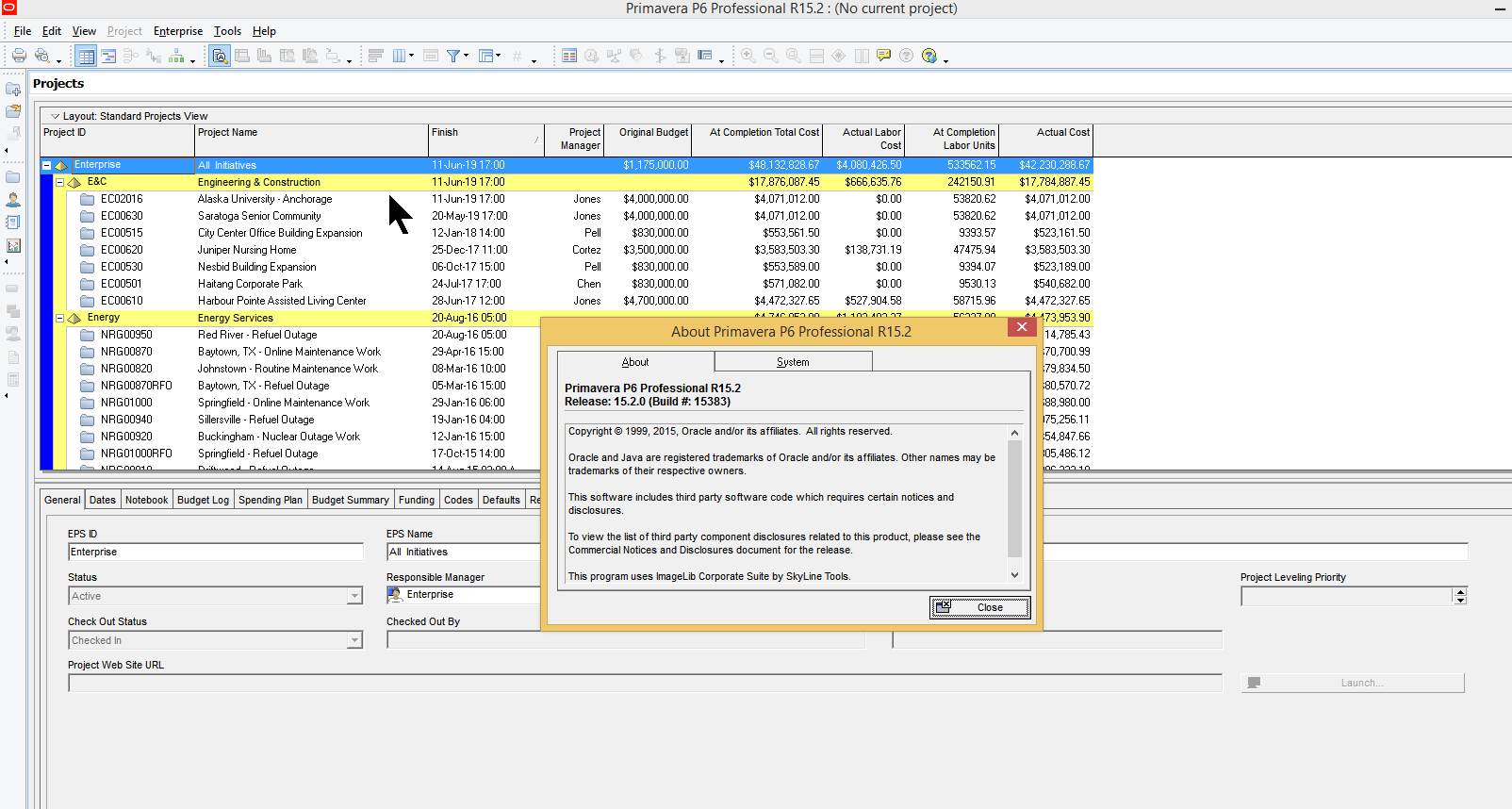Screen dimensions: 1512x809
Task: Switch to the System tab in About dialog
Action: pyautogui.click(x=793, y=362)
